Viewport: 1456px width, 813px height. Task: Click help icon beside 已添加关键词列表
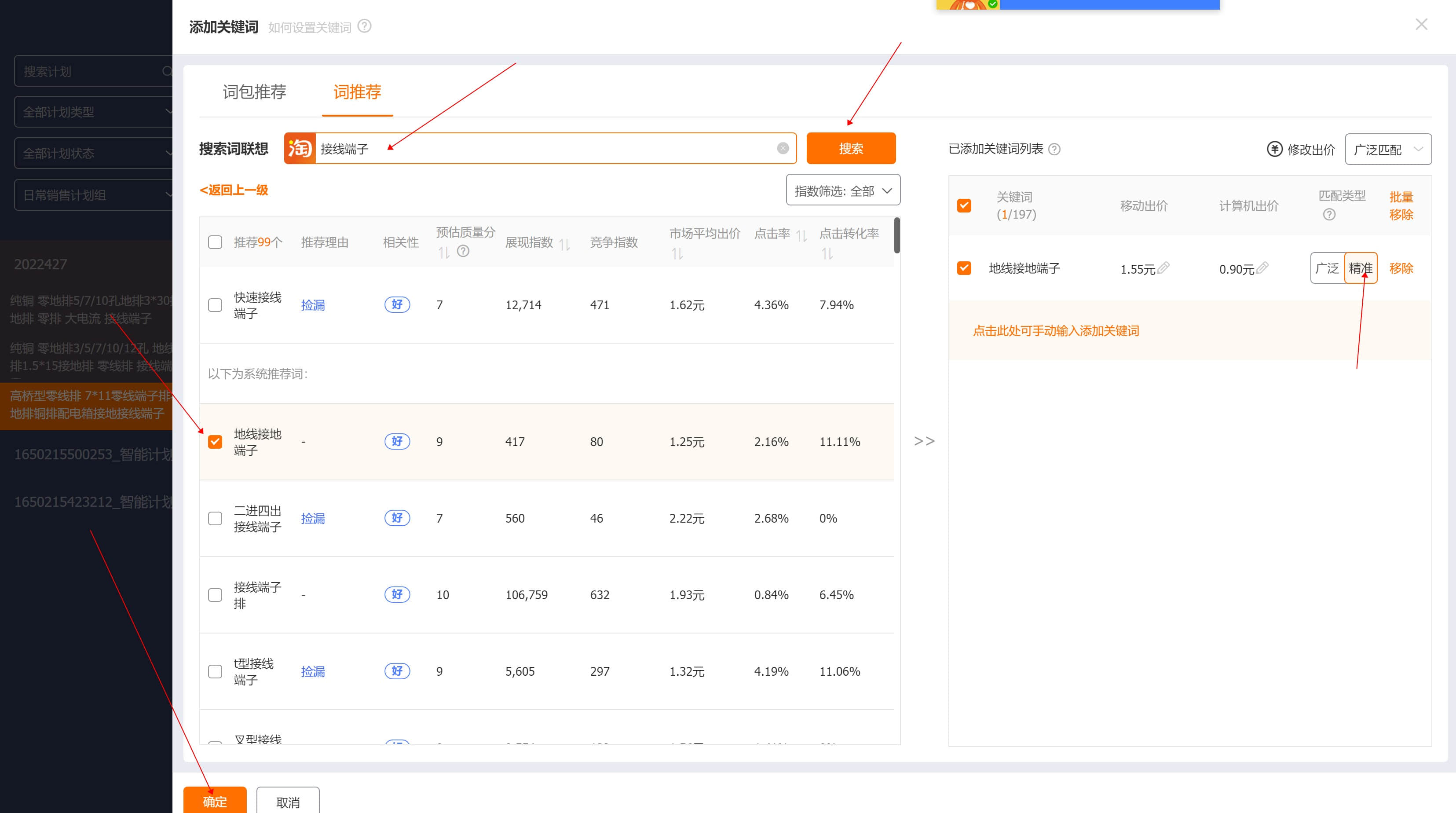click(1054, 149)
